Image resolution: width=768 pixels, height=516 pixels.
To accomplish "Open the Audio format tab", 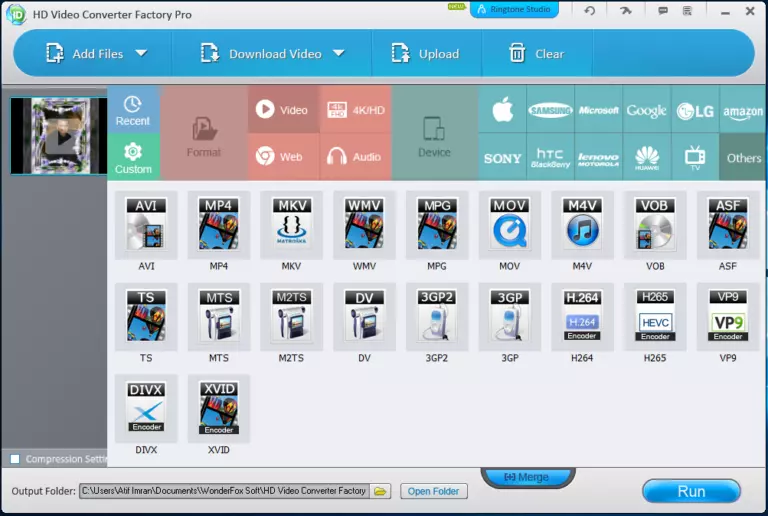I will 356,157.
